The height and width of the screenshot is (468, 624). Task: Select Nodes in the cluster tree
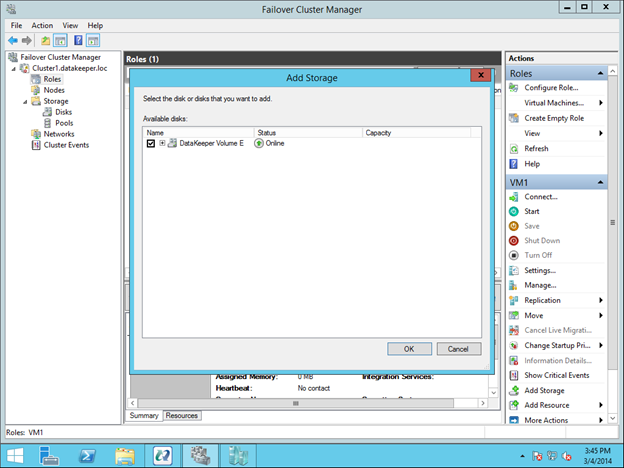click(x=54, y=90)
